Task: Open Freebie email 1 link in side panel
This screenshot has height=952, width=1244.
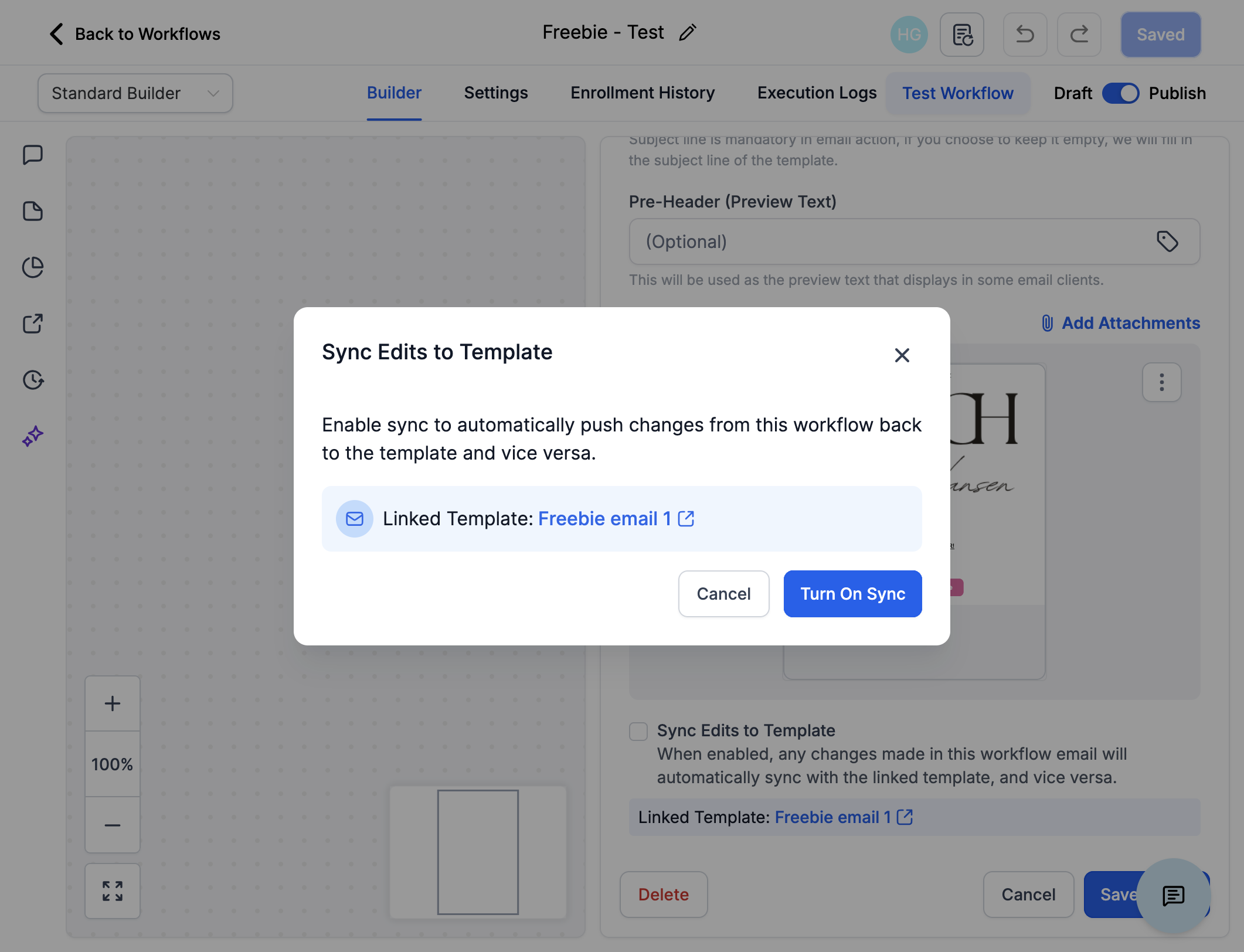Action: point(843,817)
